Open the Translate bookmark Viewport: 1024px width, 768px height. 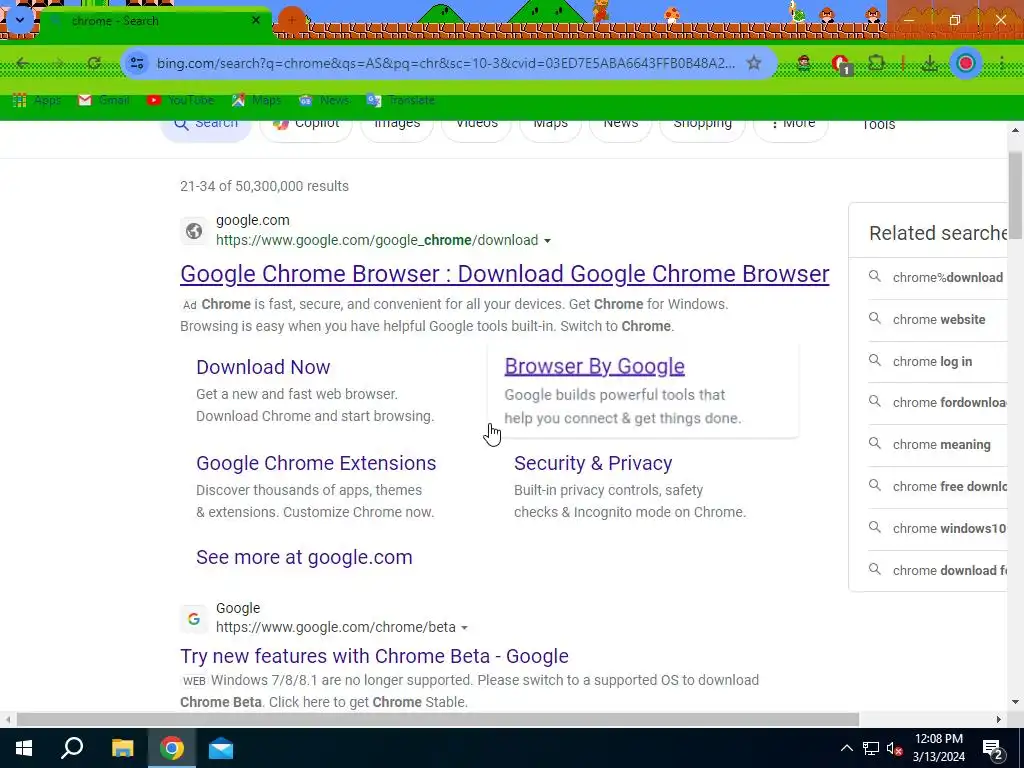400,100
